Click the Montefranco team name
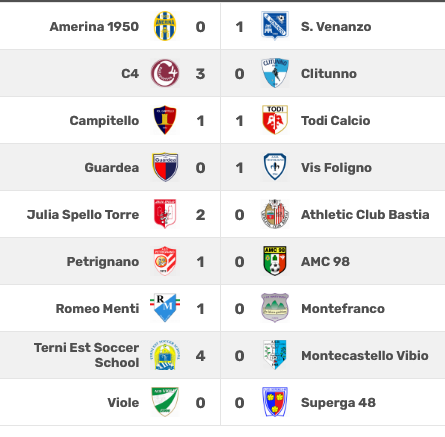The width and height of the screenshot is (445, 437). (343, 309)
